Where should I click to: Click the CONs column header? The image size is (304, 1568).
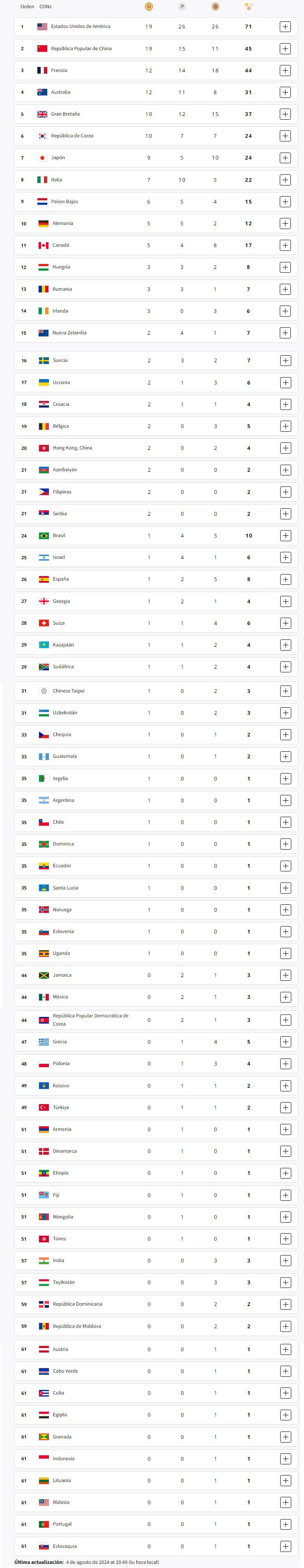tap(46, 7)
